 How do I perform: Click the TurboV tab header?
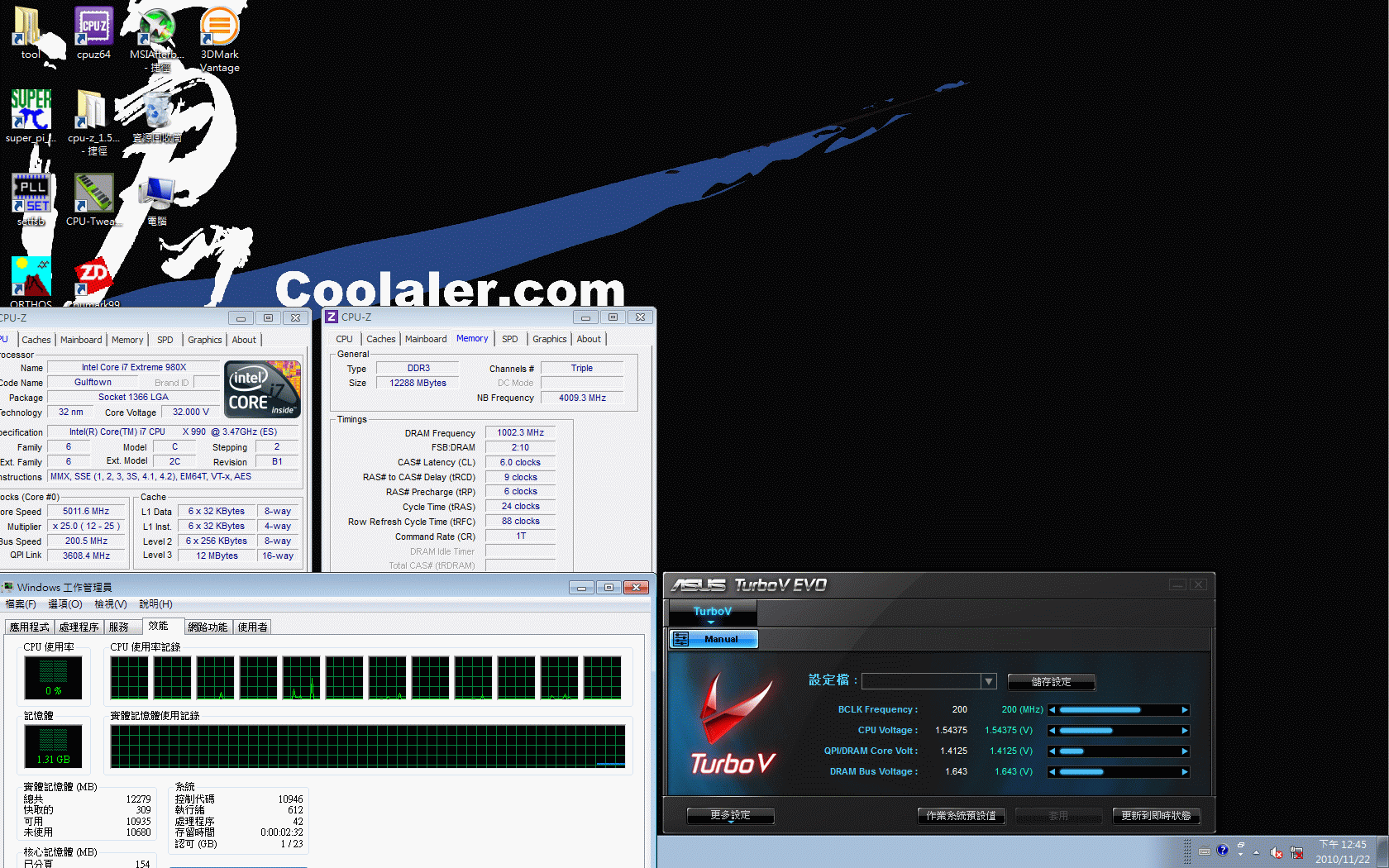pos(713,612)
